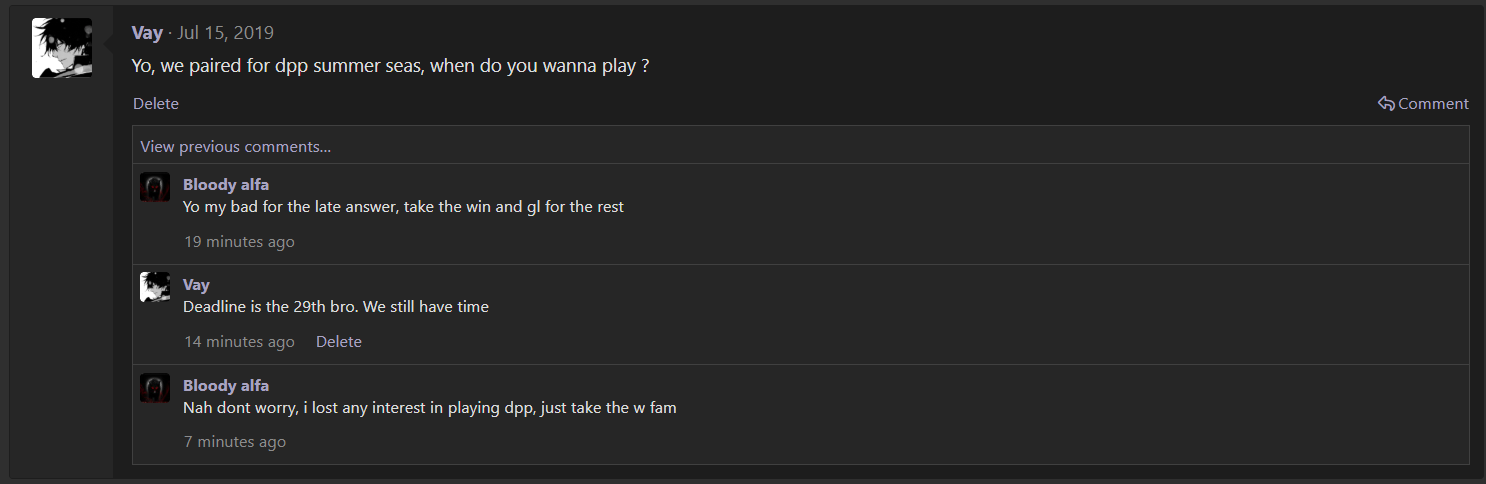Click the comment text starting "Nah dont worry"
Image resolution: width=1486 pixels, height=484 pixels.
pos(430,408)
